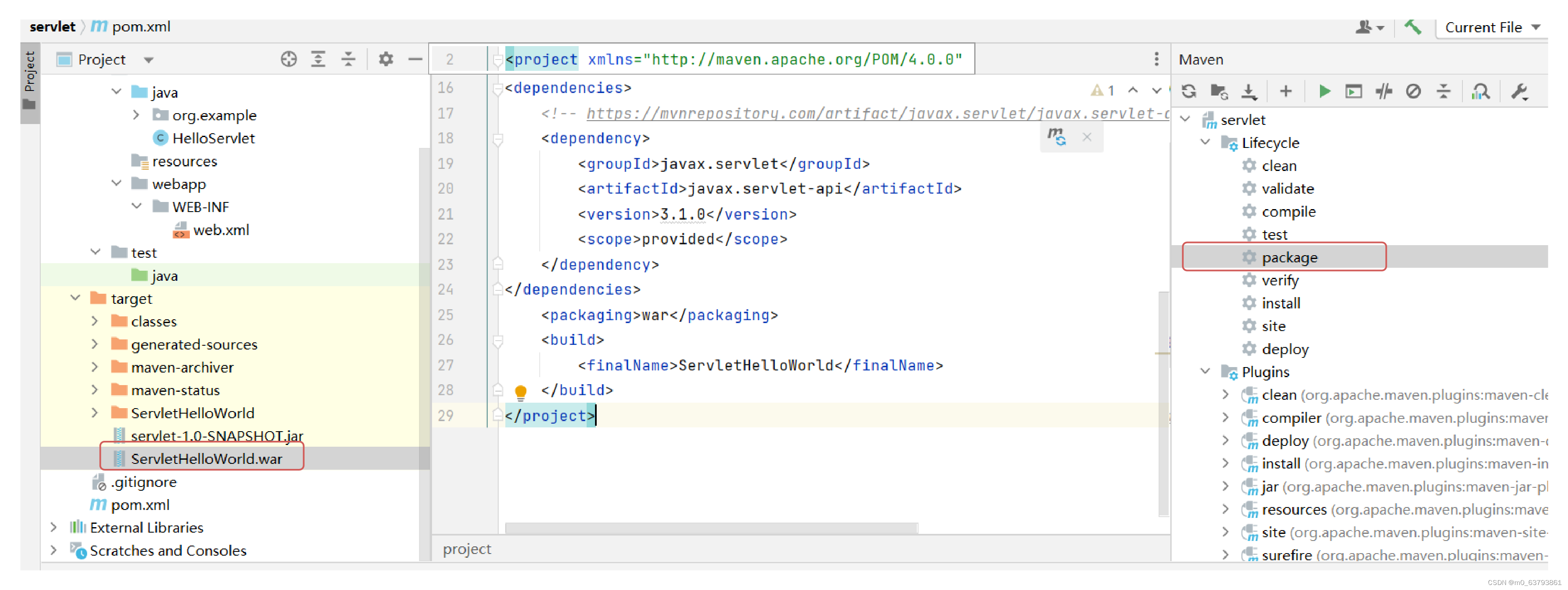The image size is (1568, 590).
Task: Select opened file in Project view
Action: coord(289,59)
